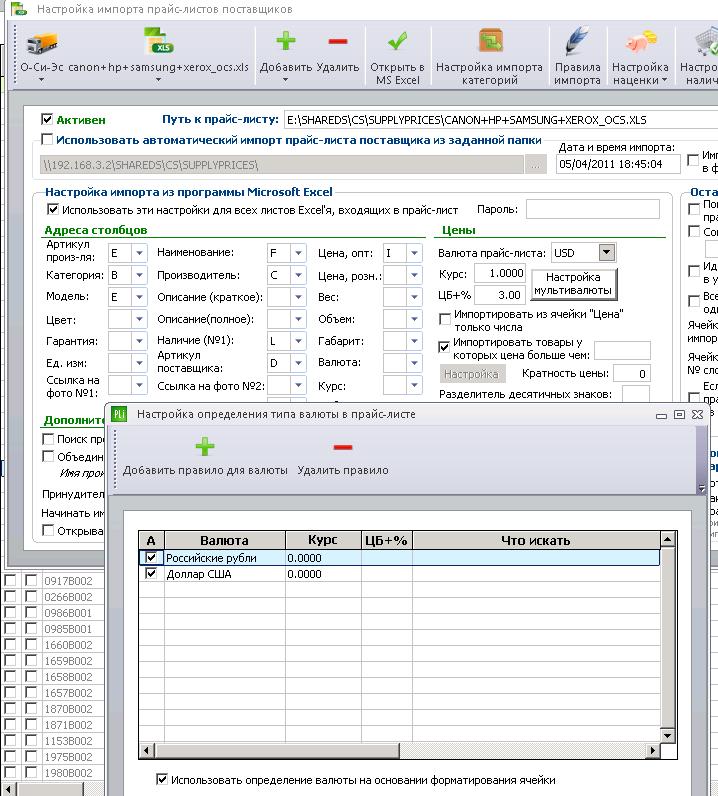Open the feather Правила импорта icon
This screenshot has height=796, width=718.
tap(577, 41)
